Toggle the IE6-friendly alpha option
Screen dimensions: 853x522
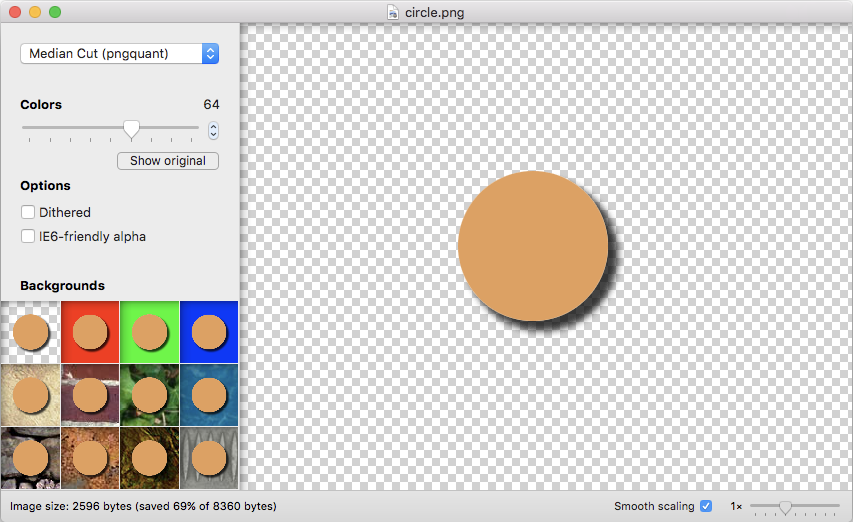(28, 237)
